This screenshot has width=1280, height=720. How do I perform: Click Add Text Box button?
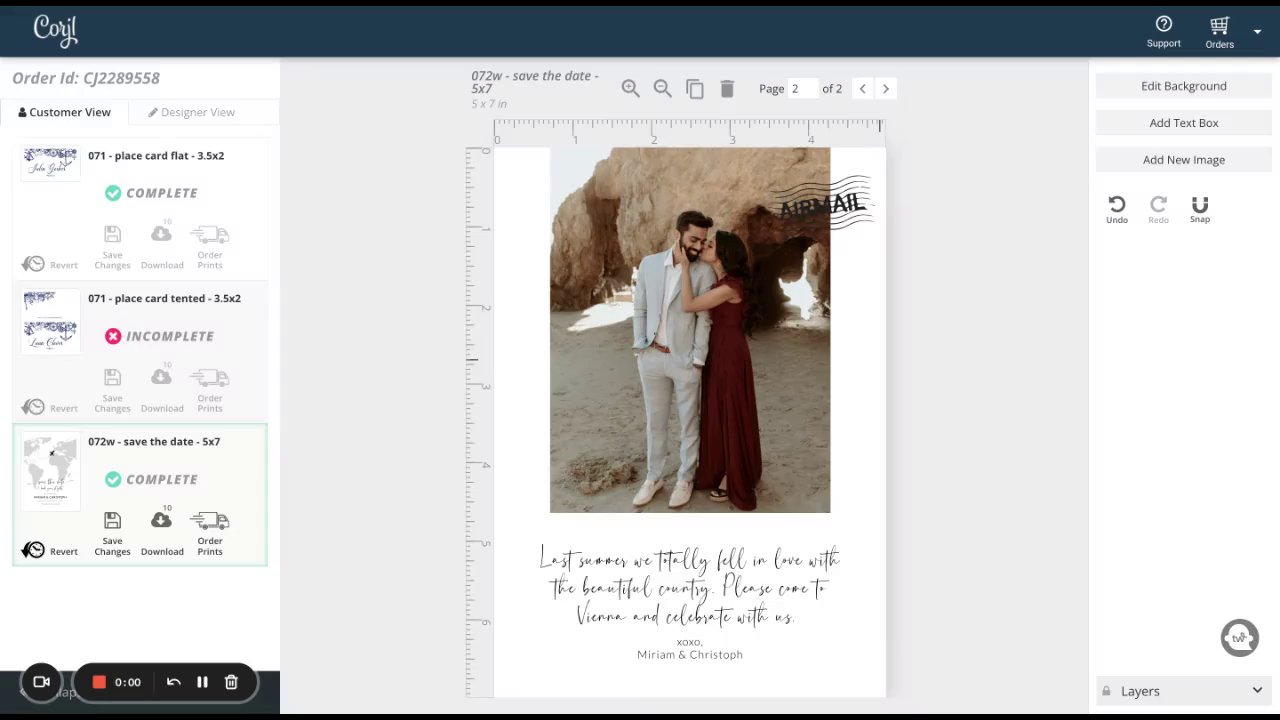[1184, 123]
